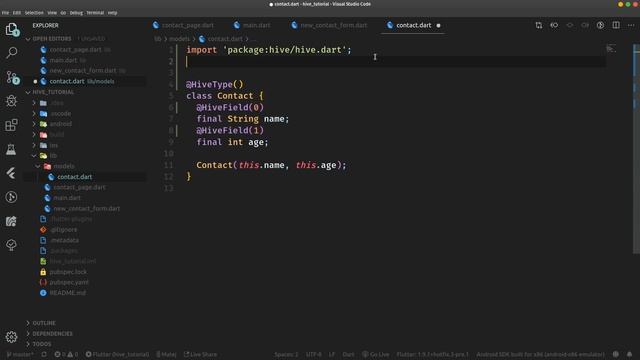Screen dimensions: 640x360
Task: Open the Test flask icon view
Action: tap(11, 149)
